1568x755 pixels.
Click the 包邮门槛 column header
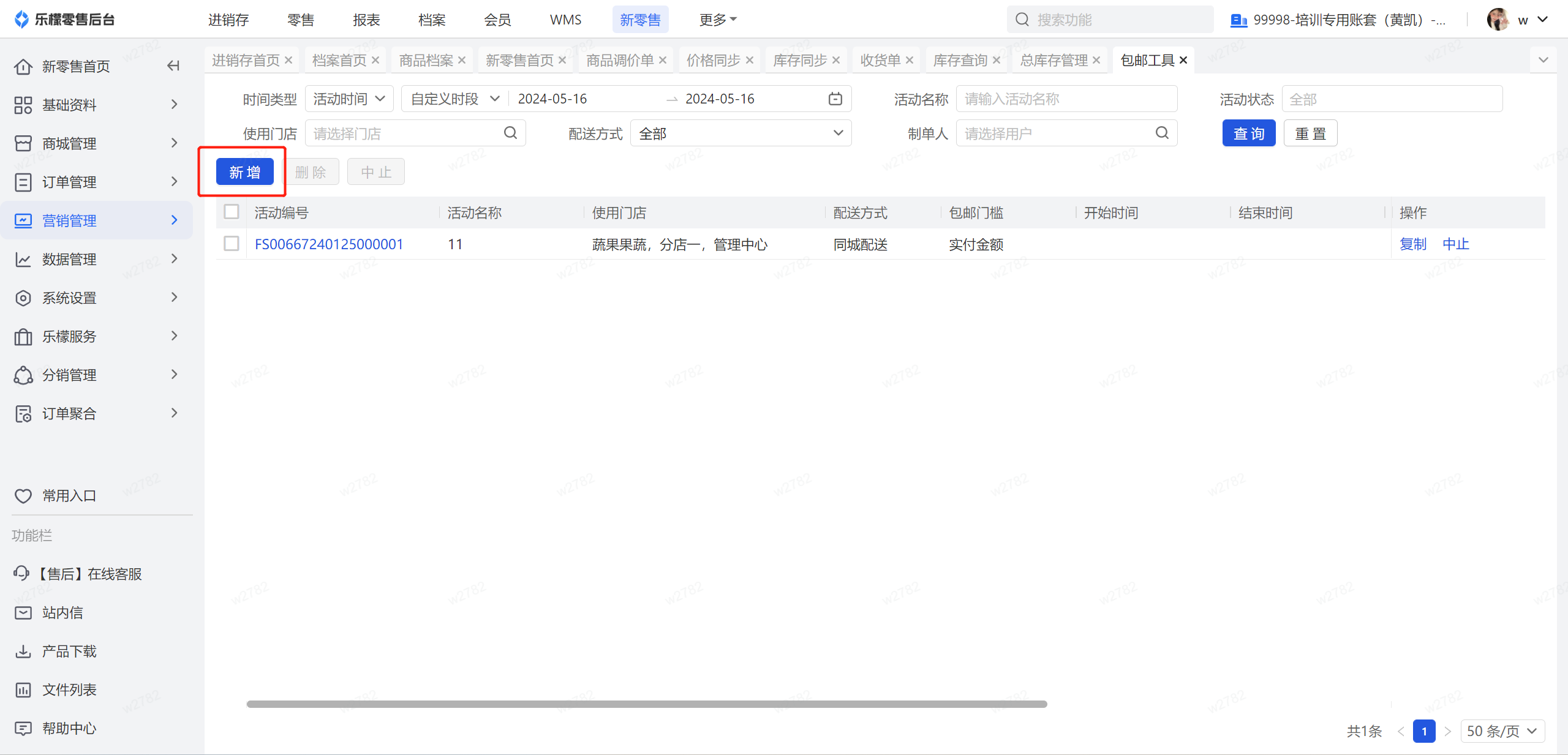tap(976, 212)
